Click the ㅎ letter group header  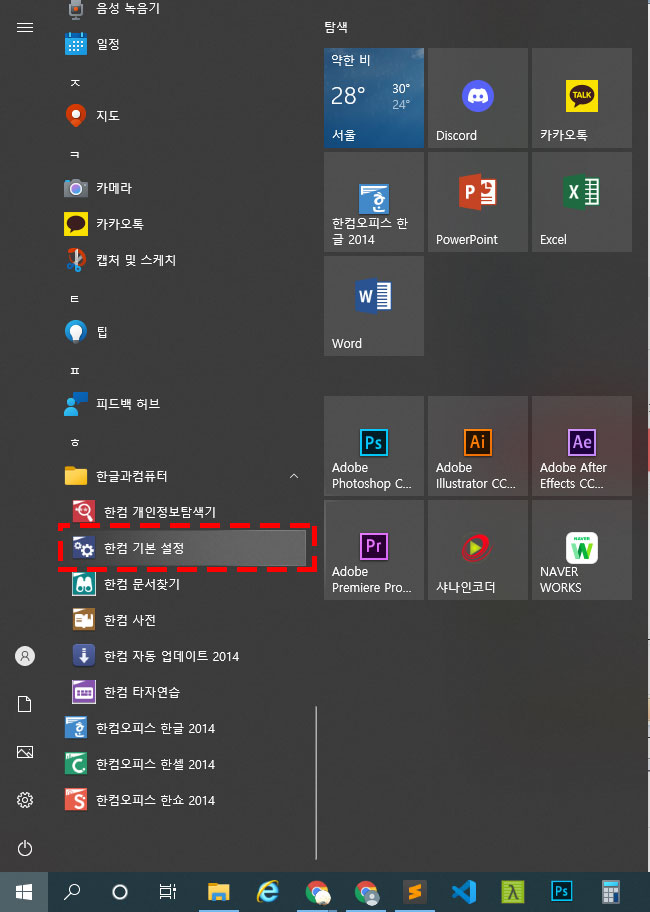pos(75,443)
